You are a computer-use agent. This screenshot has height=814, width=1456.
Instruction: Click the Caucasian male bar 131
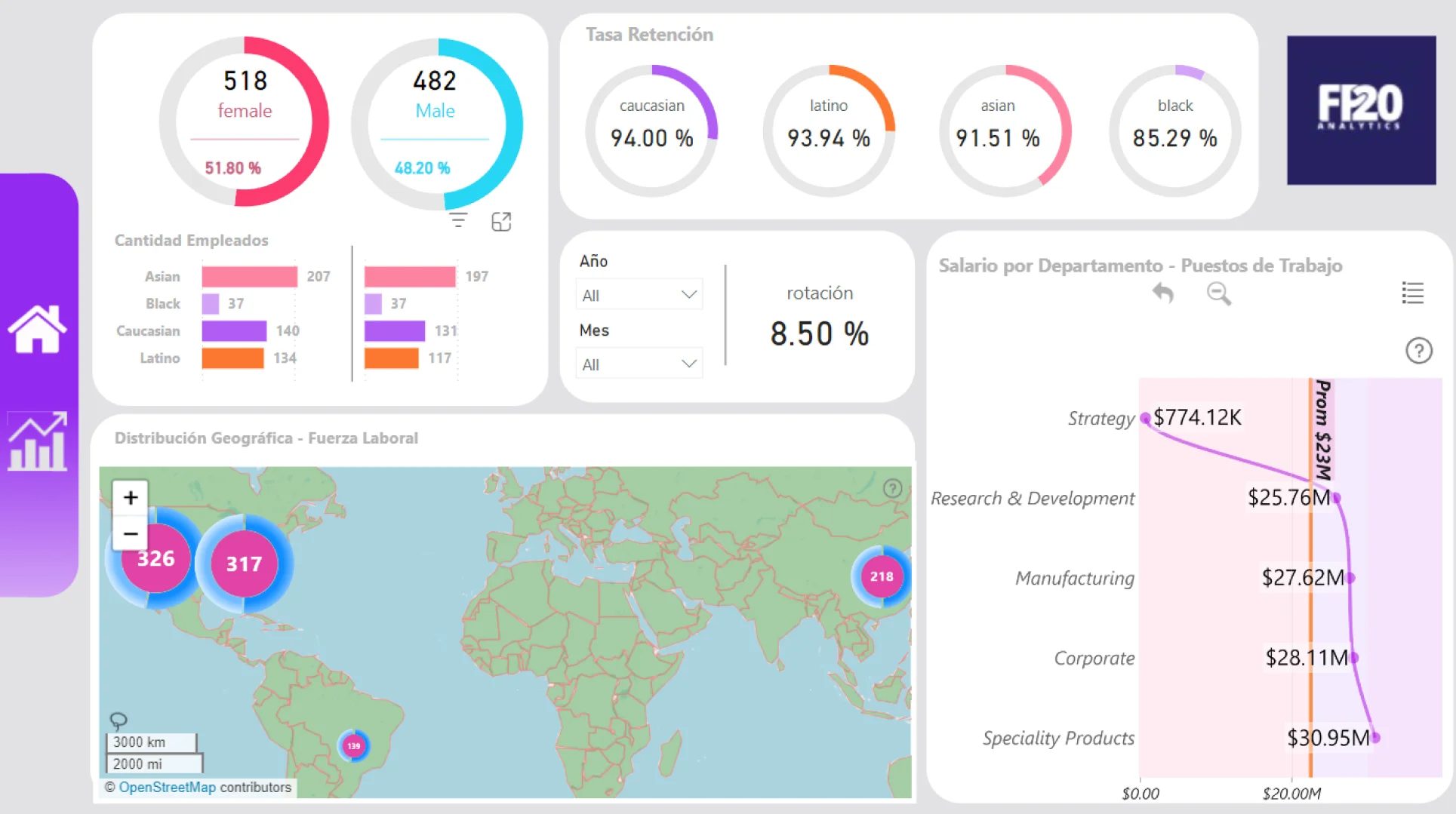coord(395,330)
